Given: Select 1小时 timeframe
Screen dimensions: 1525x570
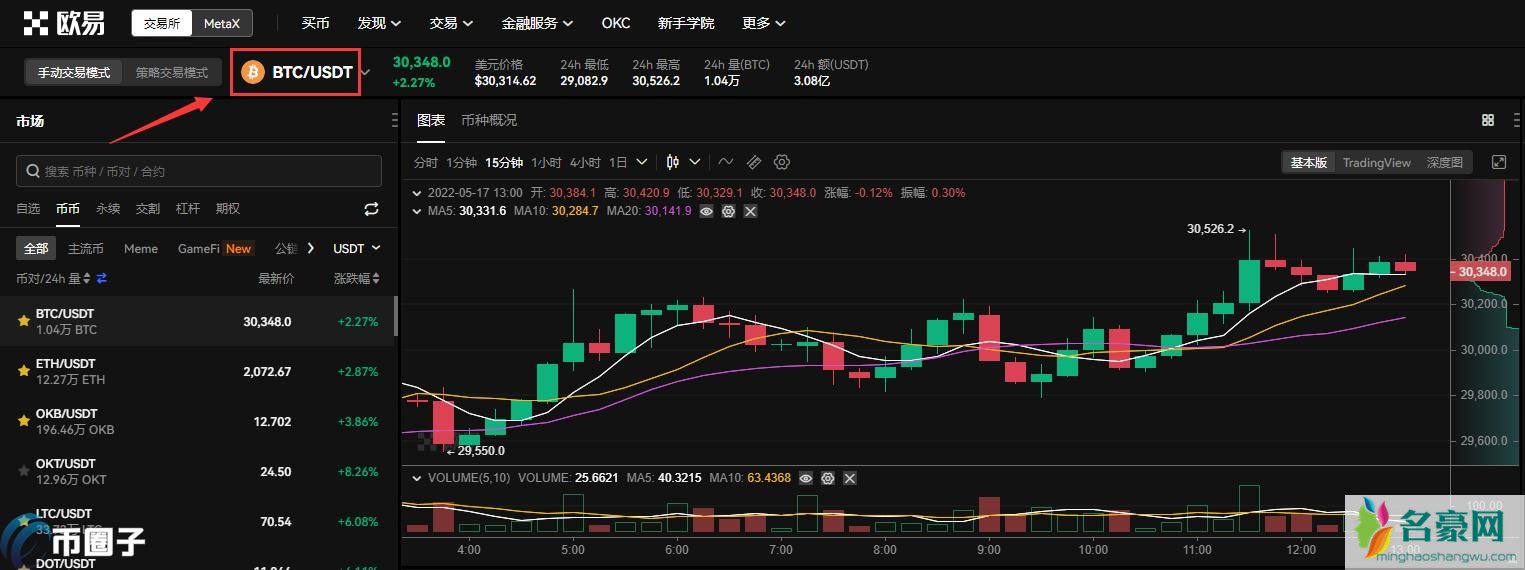Looking at the screenshot, I should coord(546,162).
